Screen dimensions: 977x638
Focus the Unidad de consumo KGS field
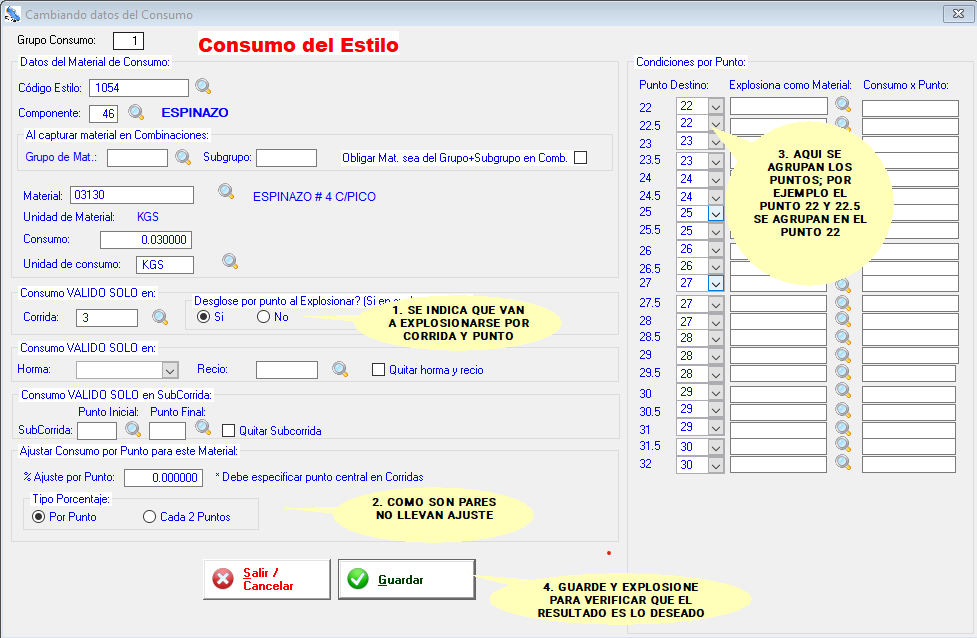tap(165, 265)
